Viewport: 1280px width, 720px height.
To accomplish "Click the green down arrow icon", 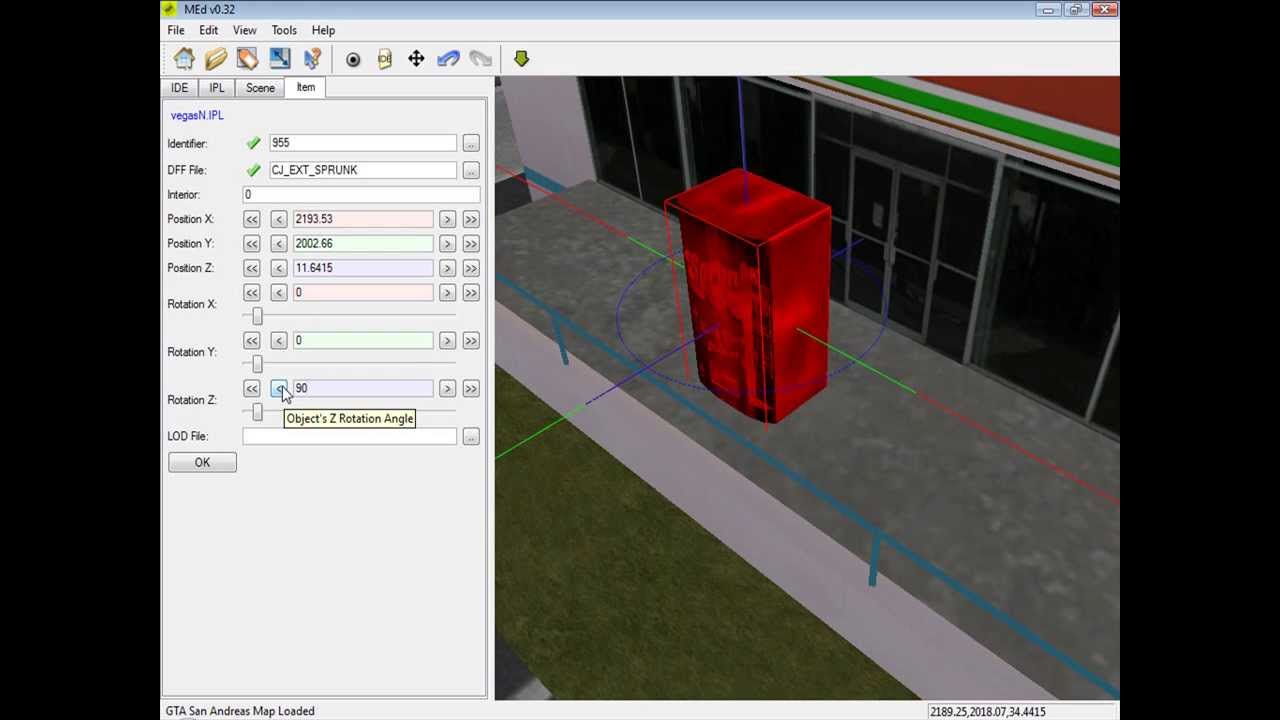I will point(521,59).
